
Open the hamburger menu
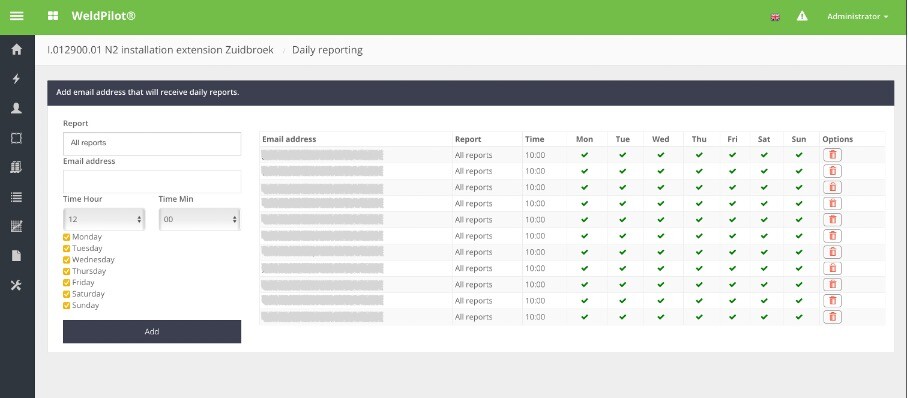[x=17, y=16]
